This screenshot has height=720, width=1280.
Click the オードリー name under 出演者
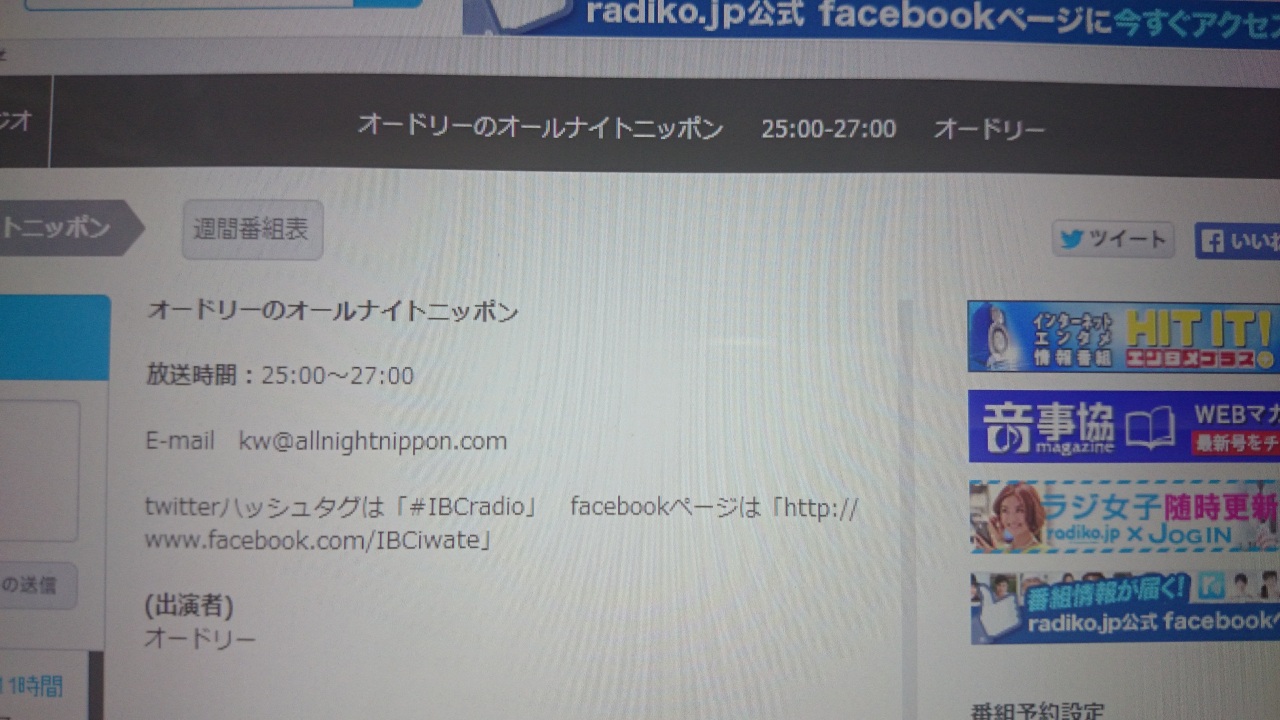coord(200,638)
